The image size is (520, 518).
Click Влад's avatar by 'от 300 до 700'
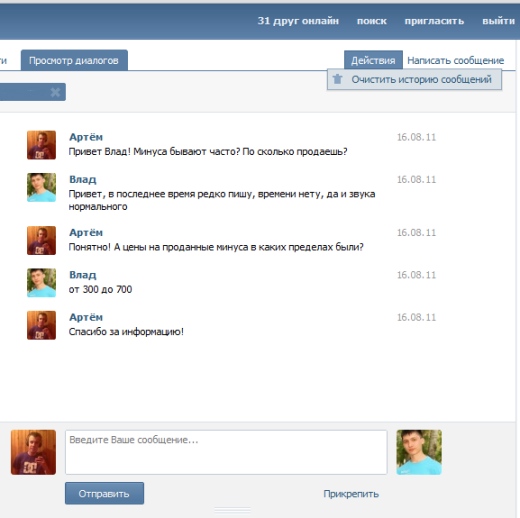coord(41,283)
